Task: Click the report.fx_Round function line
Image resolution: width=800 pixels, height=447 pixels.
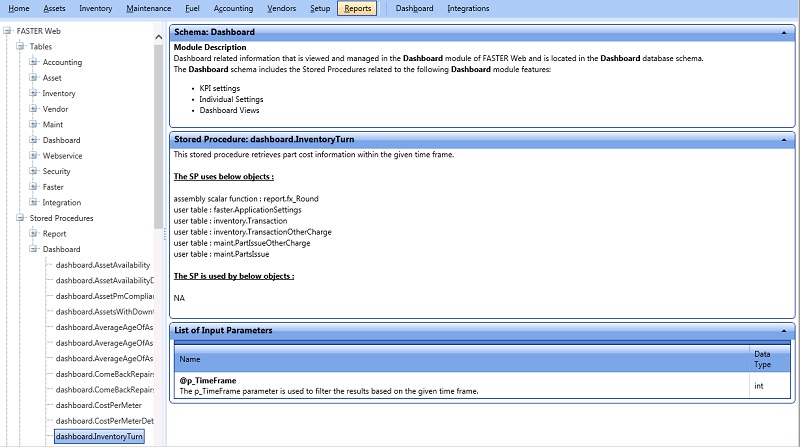Action: (x=246, y=198)
